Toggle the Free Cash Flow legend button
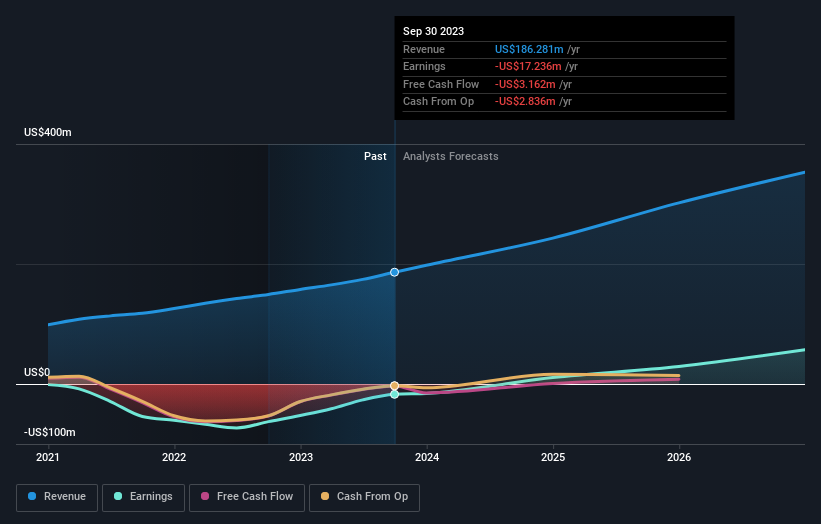 (x=247, y=497)
